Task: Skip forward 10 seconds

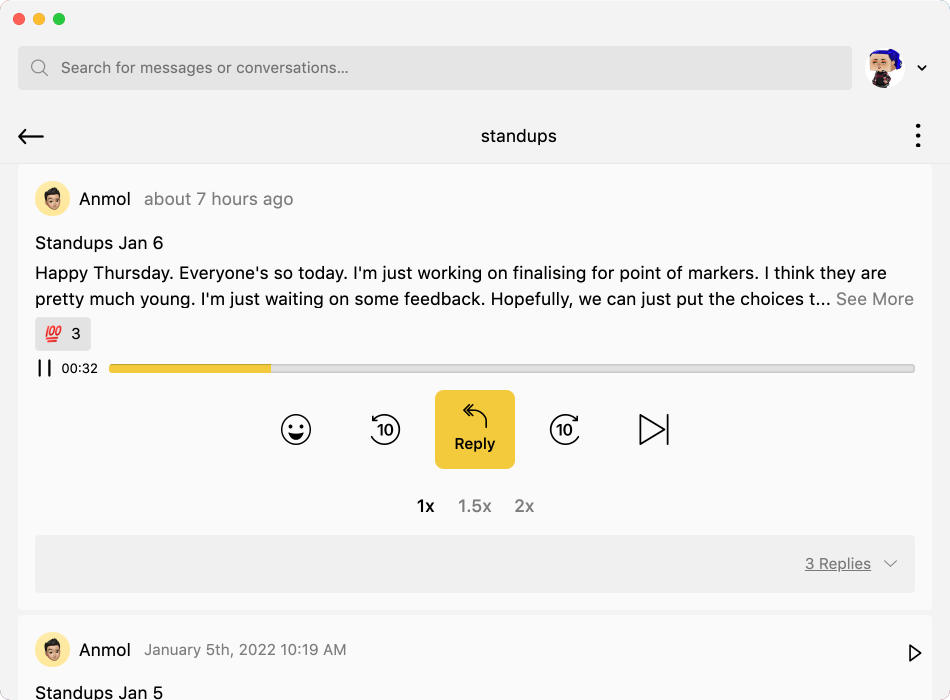Action: [x=565, y=430]
